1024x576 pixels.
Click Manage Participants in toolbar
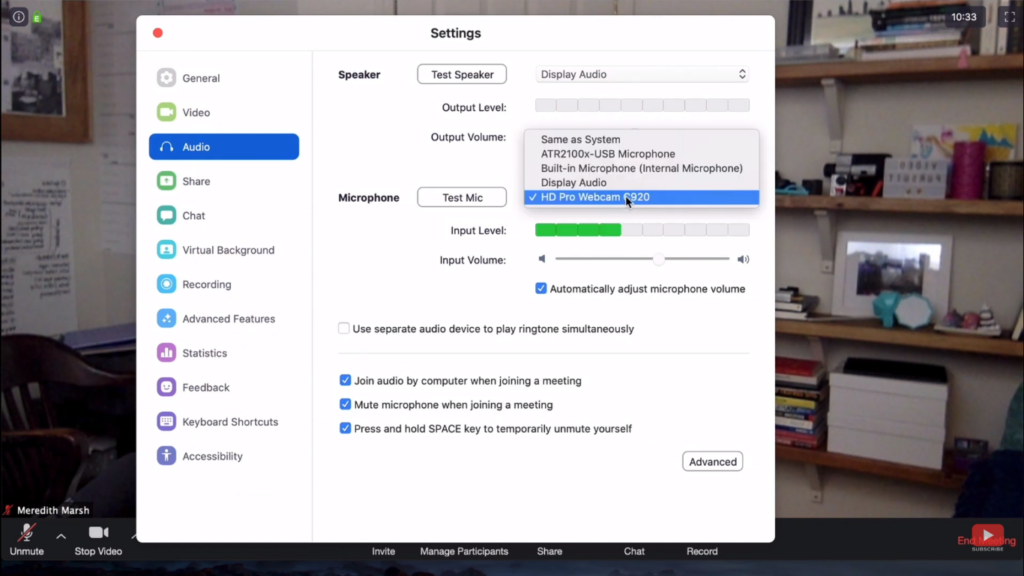464,551
